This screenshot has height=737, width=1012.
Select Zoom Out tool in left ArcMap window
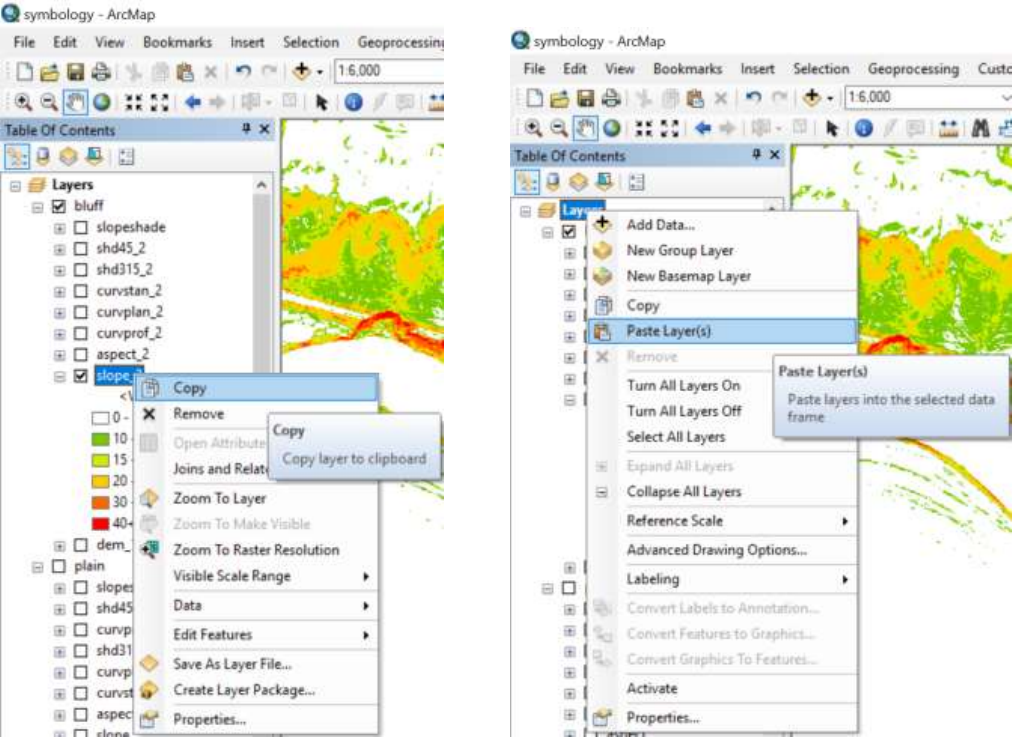click(x=49, y=102)
